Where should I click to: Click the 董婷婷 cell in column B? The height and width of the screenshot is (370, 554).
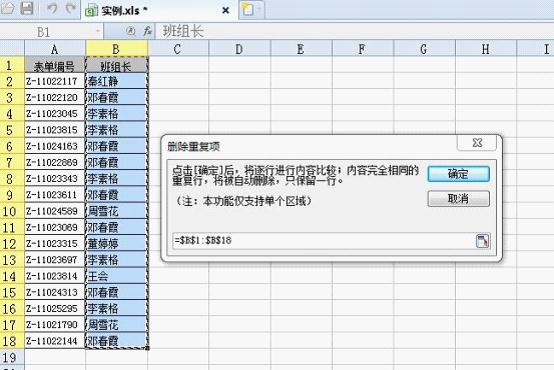click(116, 243)
